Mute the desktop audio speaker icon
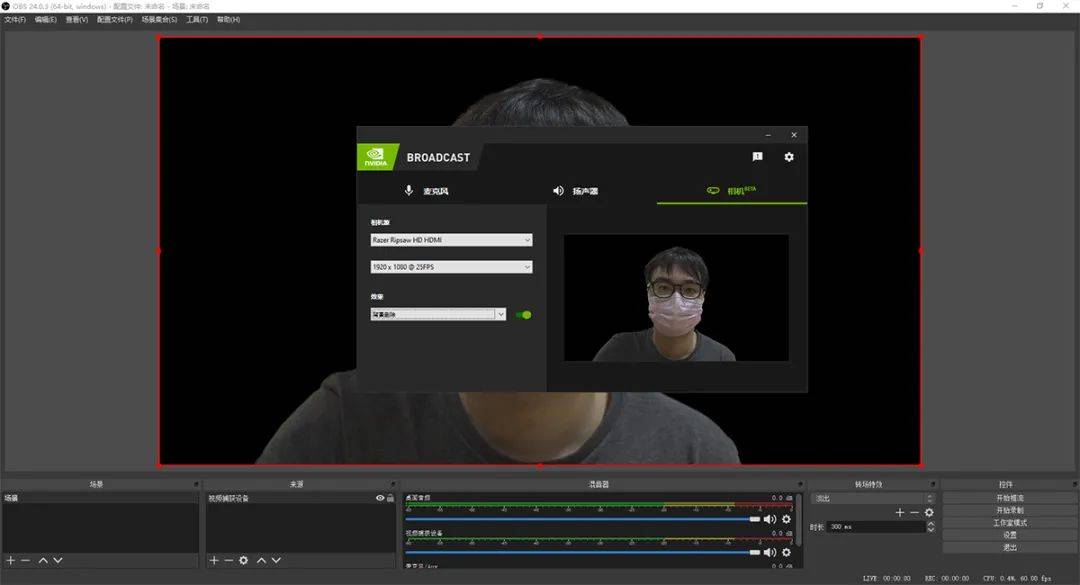 (x=769, y=519)
